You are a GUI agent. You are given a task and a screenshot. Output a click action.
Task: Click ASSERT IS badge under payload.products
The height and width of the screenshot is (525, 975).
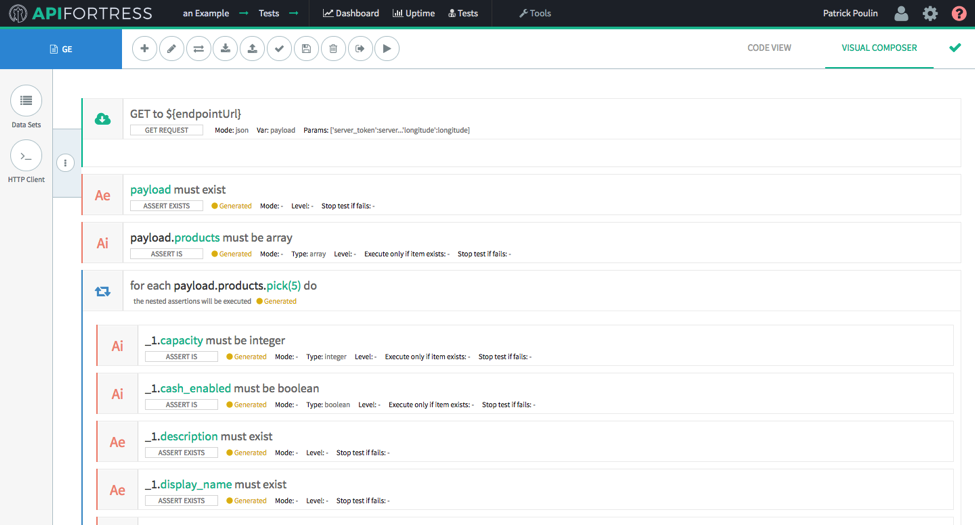(166, 254)
